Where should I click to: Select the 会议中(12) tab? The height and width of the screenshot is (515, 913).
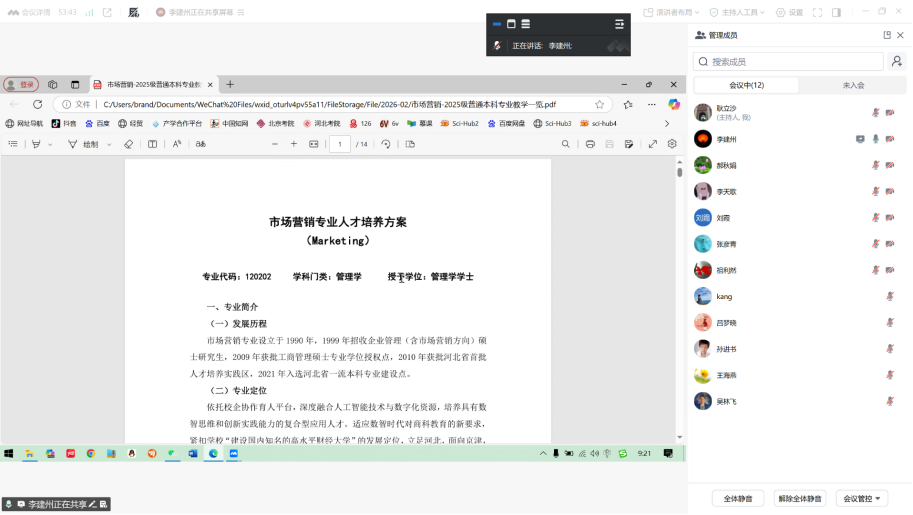coord(746,86)
